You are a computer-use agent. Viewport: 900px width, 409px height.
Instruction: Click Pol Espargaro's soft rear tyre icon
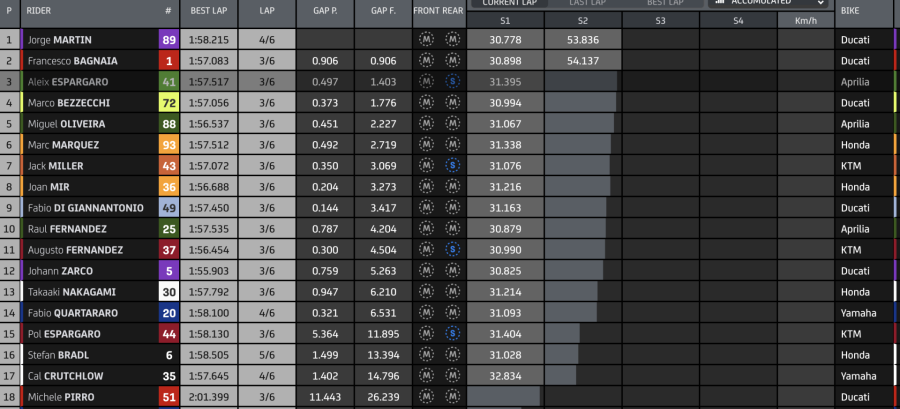pos(452,334)
